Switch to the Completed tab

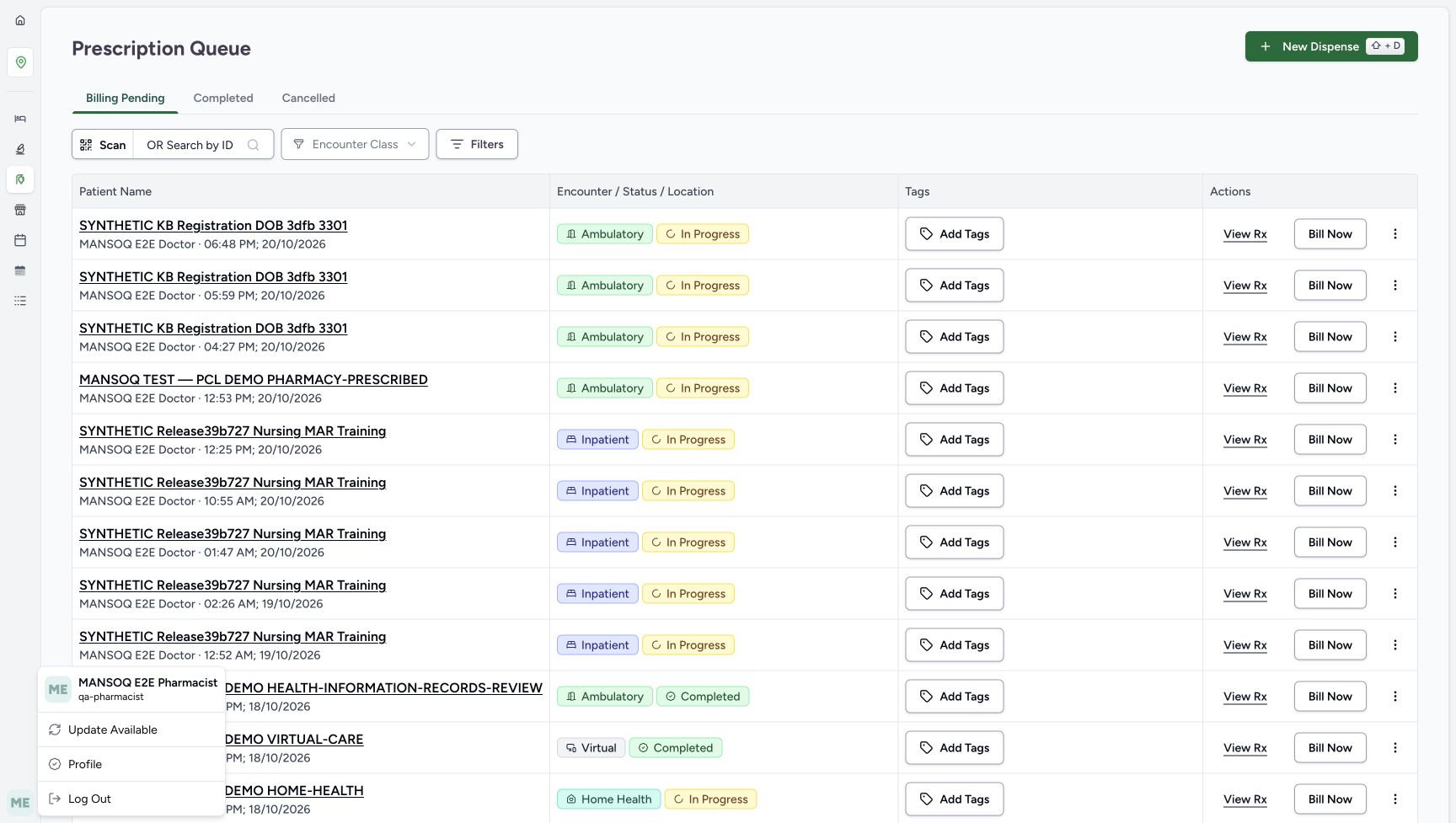click(x=223, y=98)
